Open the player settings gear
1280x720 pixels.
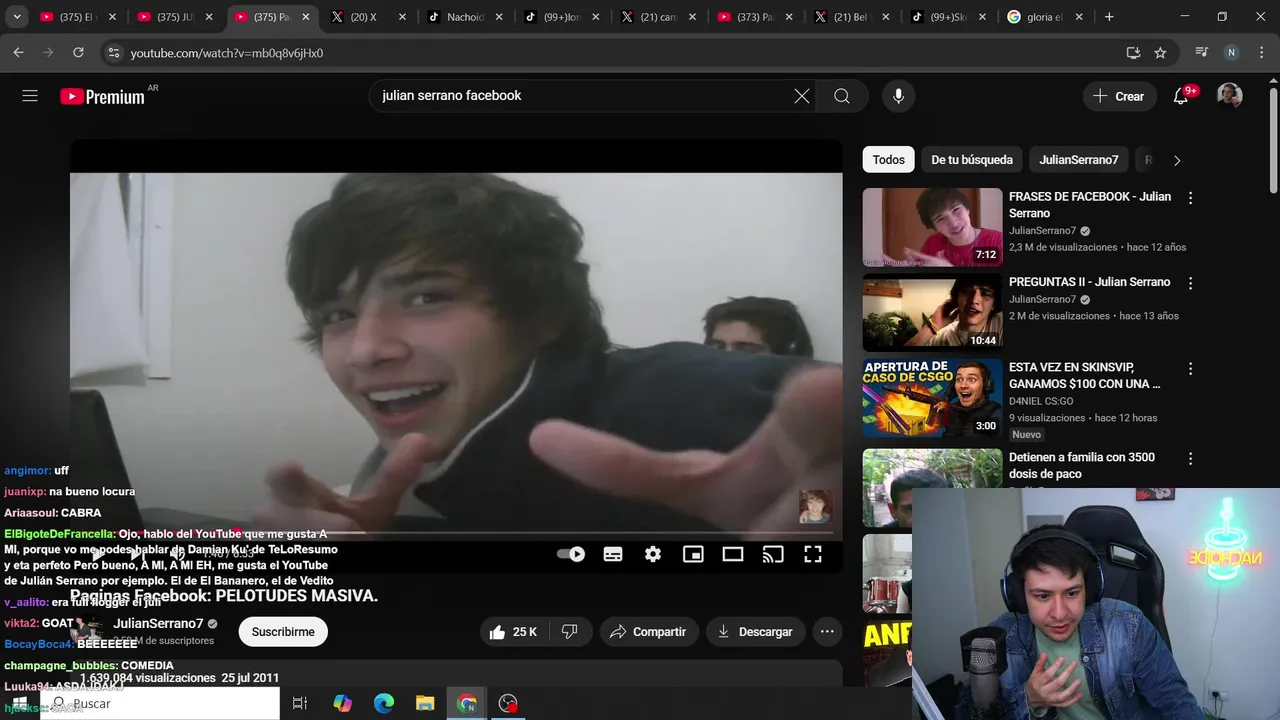653,554
